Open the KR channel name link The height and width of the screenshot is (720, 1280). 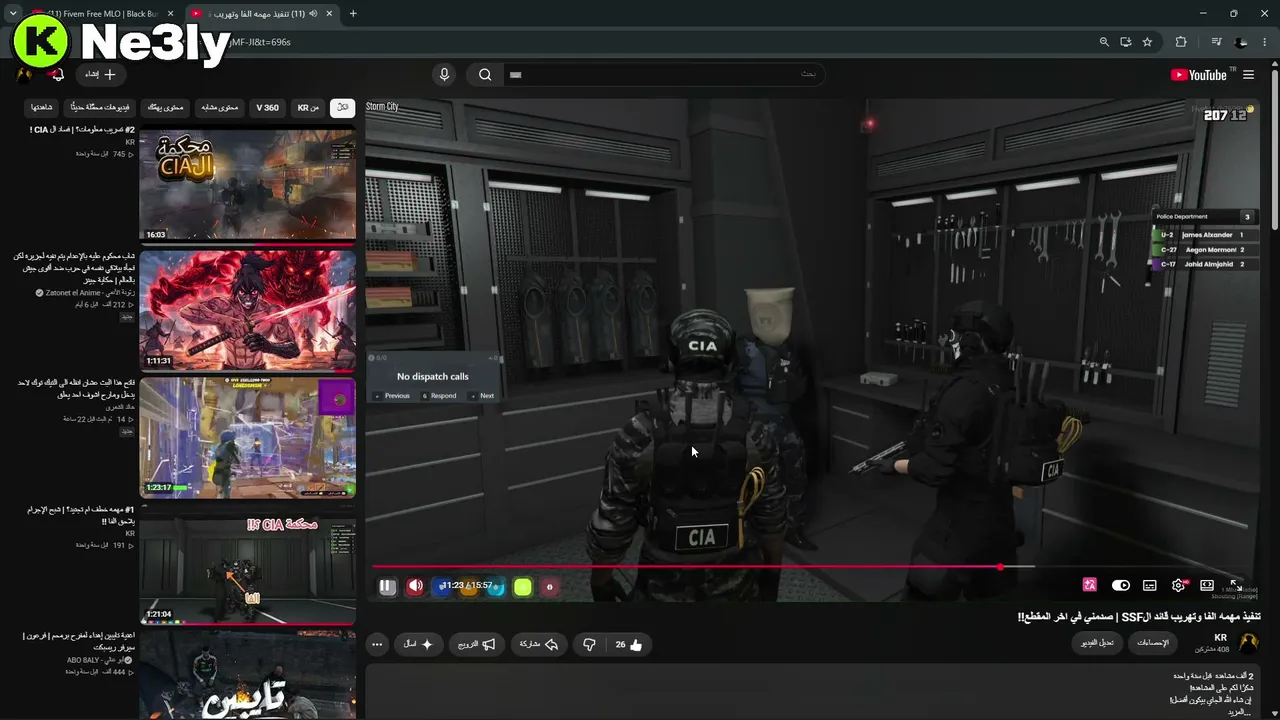click(1220, 638)
